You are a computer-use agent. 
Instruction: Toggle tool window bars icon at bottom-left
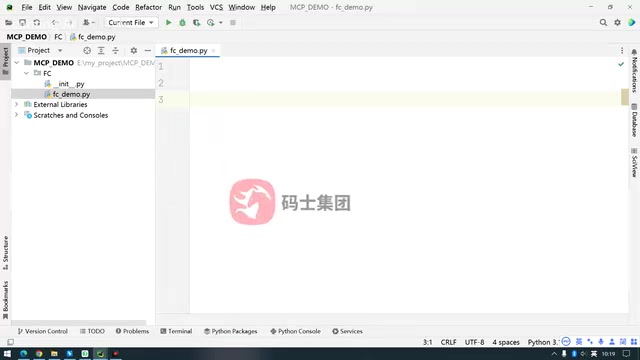(x=11, y=342)
